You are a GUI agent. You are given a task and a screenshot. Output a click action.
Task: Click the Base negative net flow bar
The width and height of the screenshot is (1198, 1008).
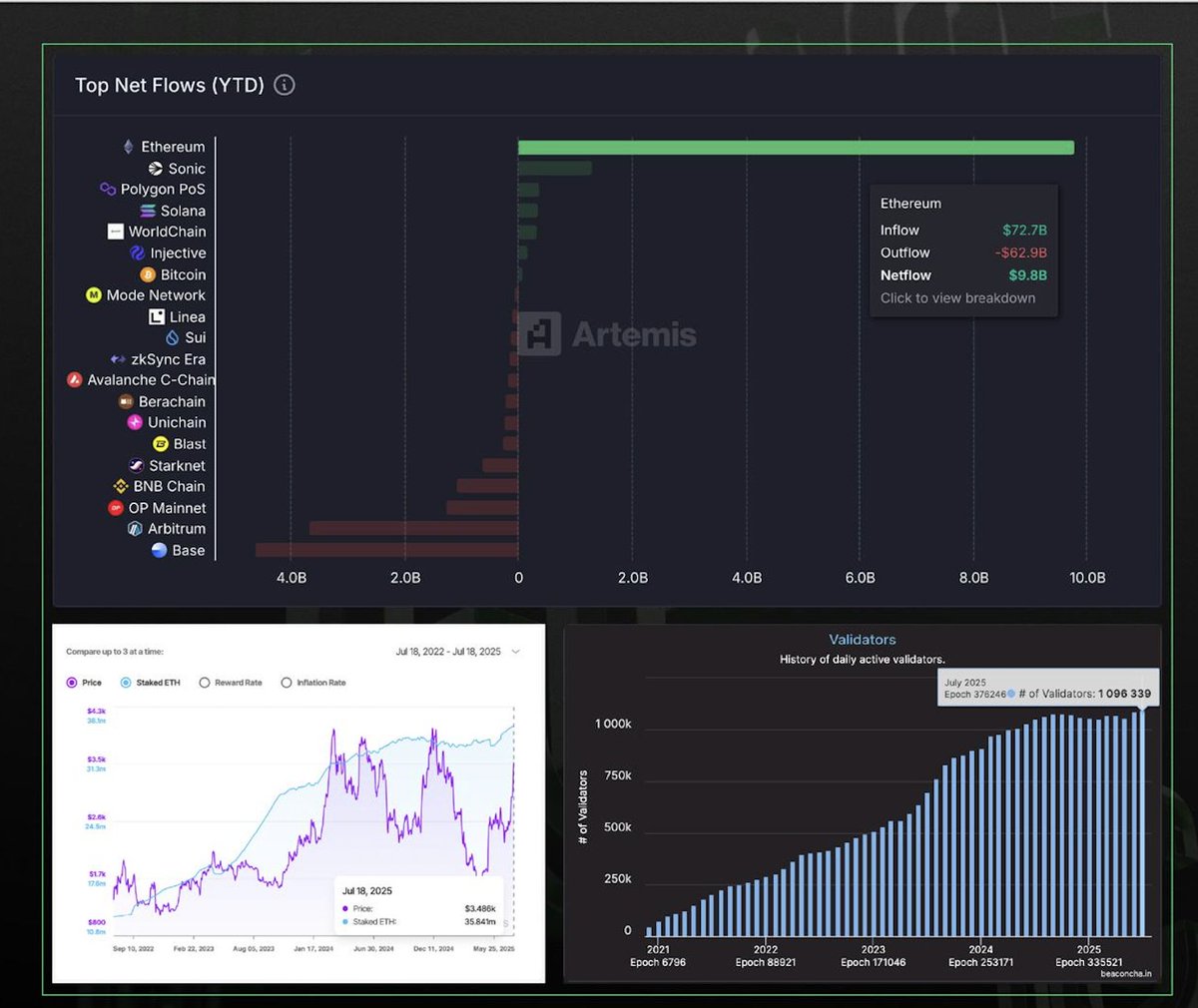(386, 550)
